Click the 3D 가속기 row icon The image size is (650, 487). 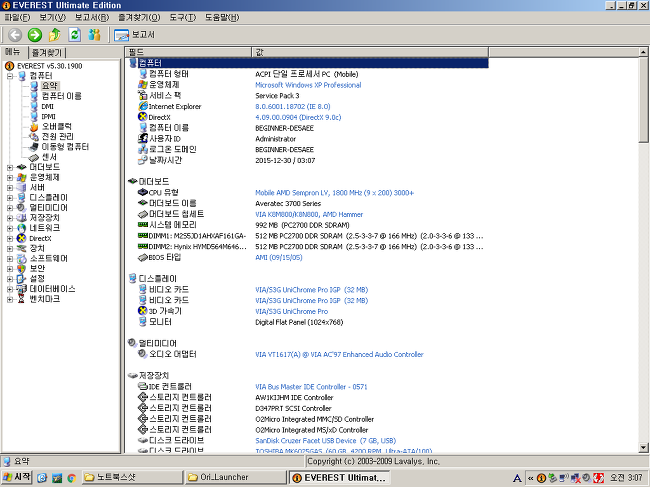coord(143,311)
